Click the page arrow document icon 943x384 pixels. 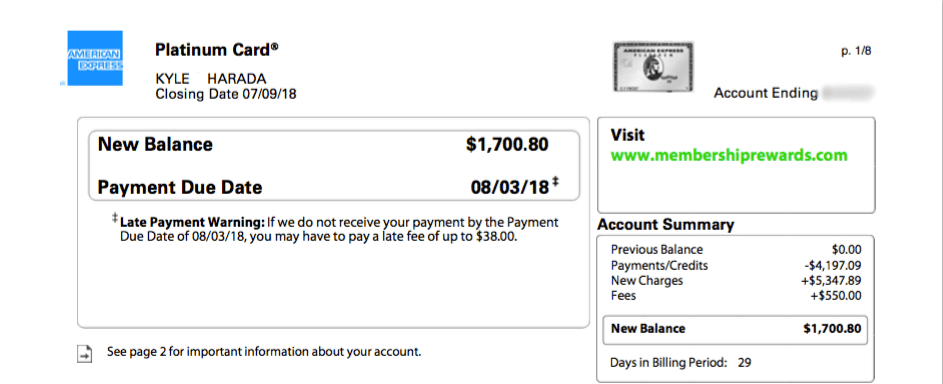[x=85, y=354]
